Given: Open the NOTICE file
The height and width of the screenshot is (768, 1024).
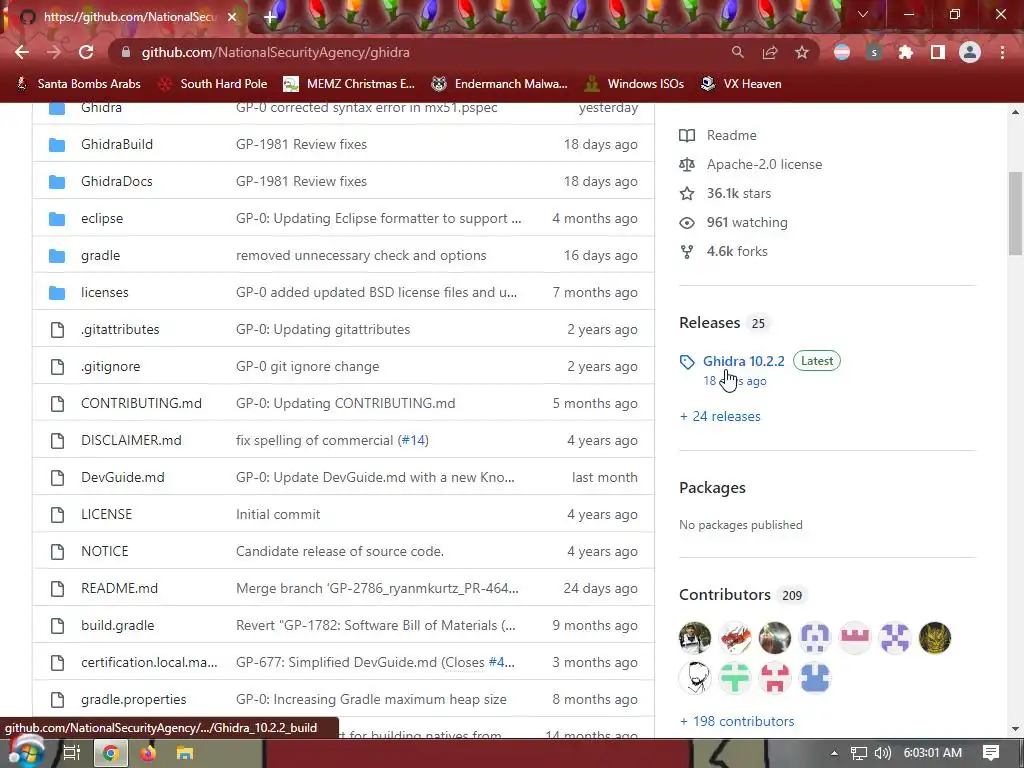Looking at the screenshot, I should click(104, 552).
